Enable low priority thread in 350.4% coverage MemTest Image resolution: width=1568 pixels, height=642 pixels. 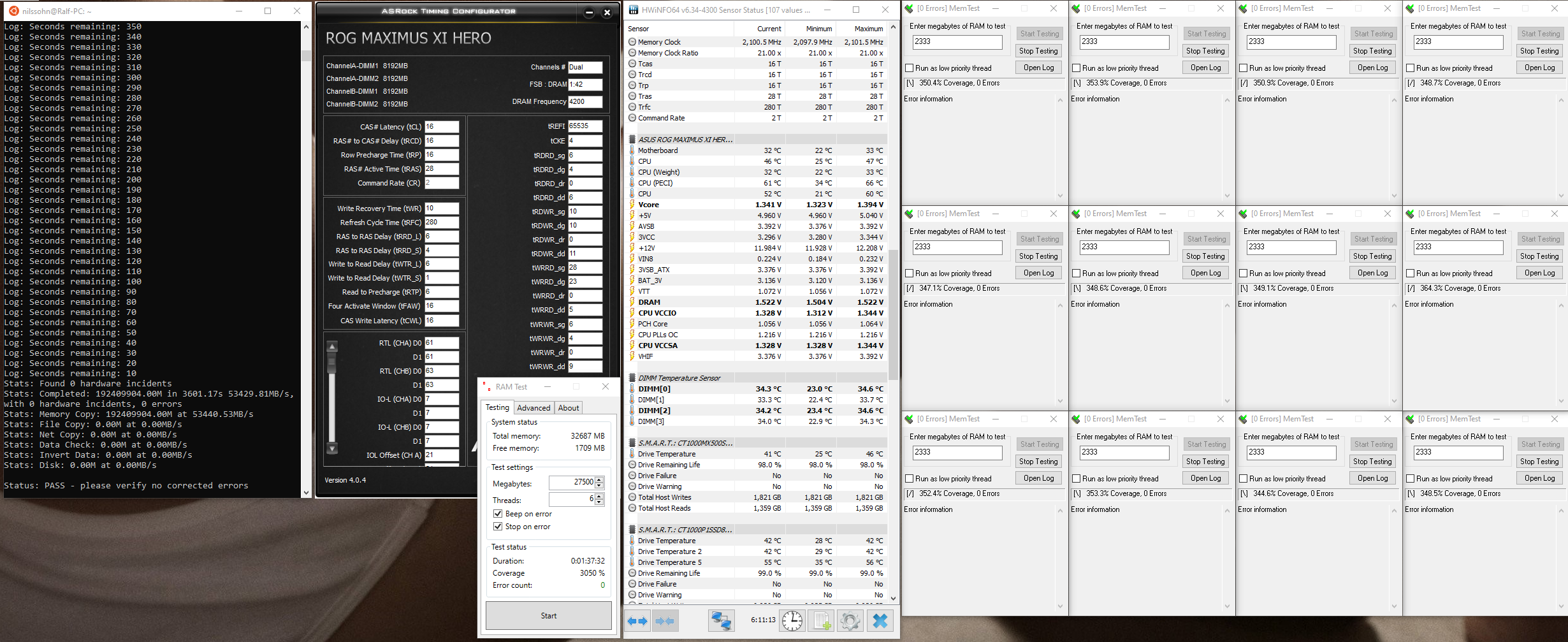(x=910, y=68)
